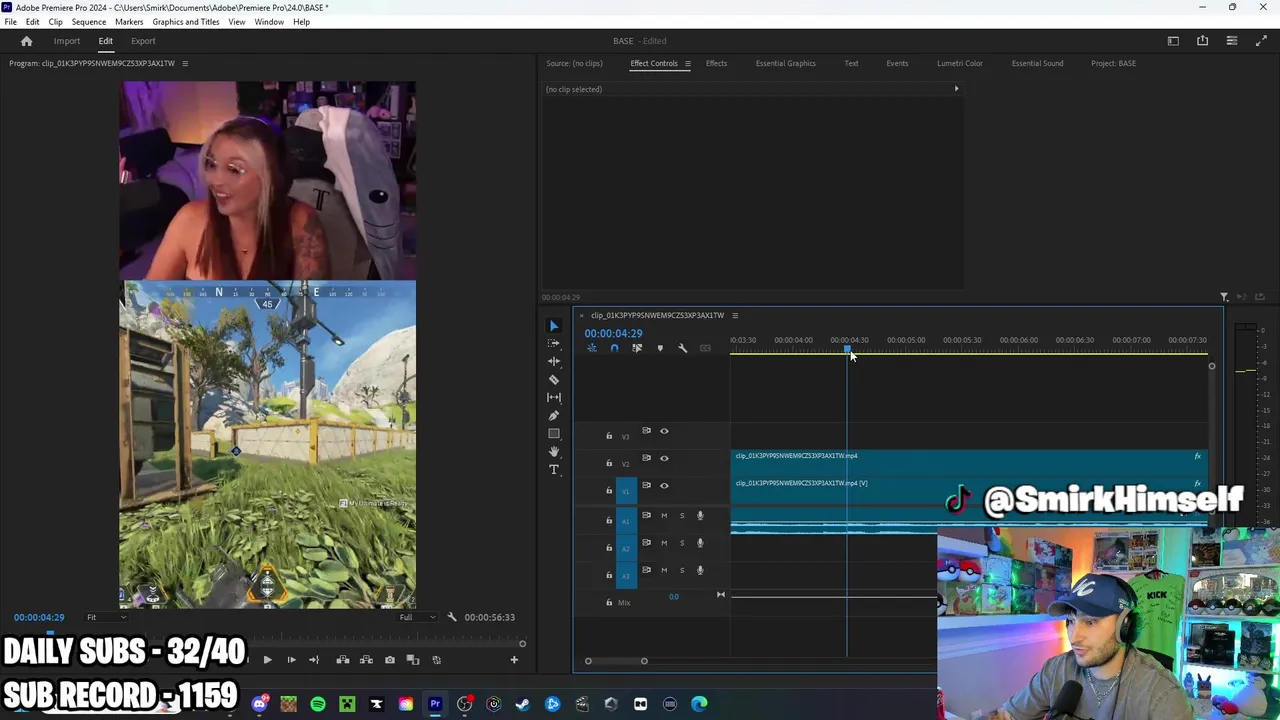Go to the Export page
This screenshot has height=720, width=1280.
[x=143, y=41]
